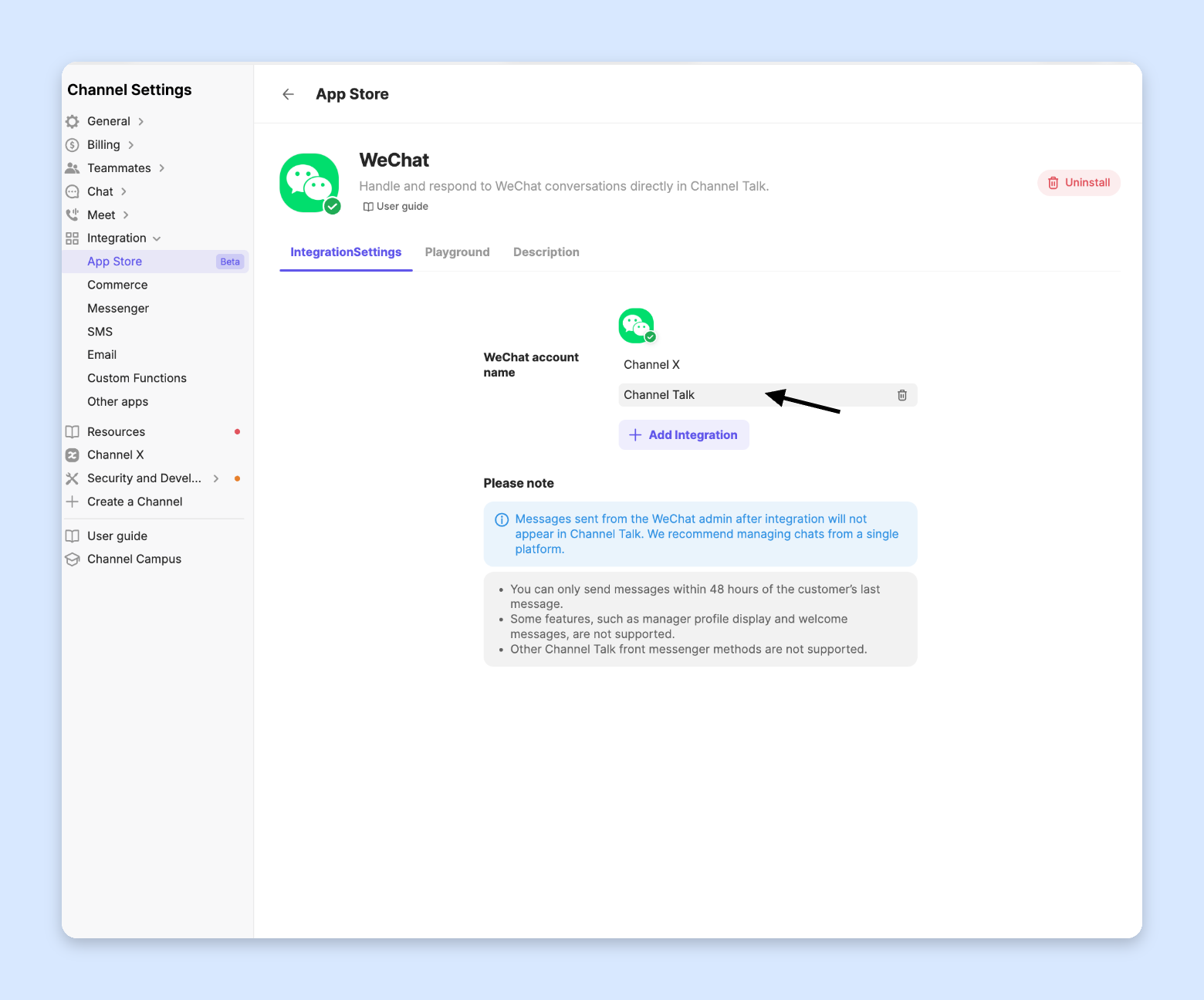The width and height of the screenshot is (1204, 1000).
Task: Click the Channel X logo icon in sidebar
Action: pos(73,455)
